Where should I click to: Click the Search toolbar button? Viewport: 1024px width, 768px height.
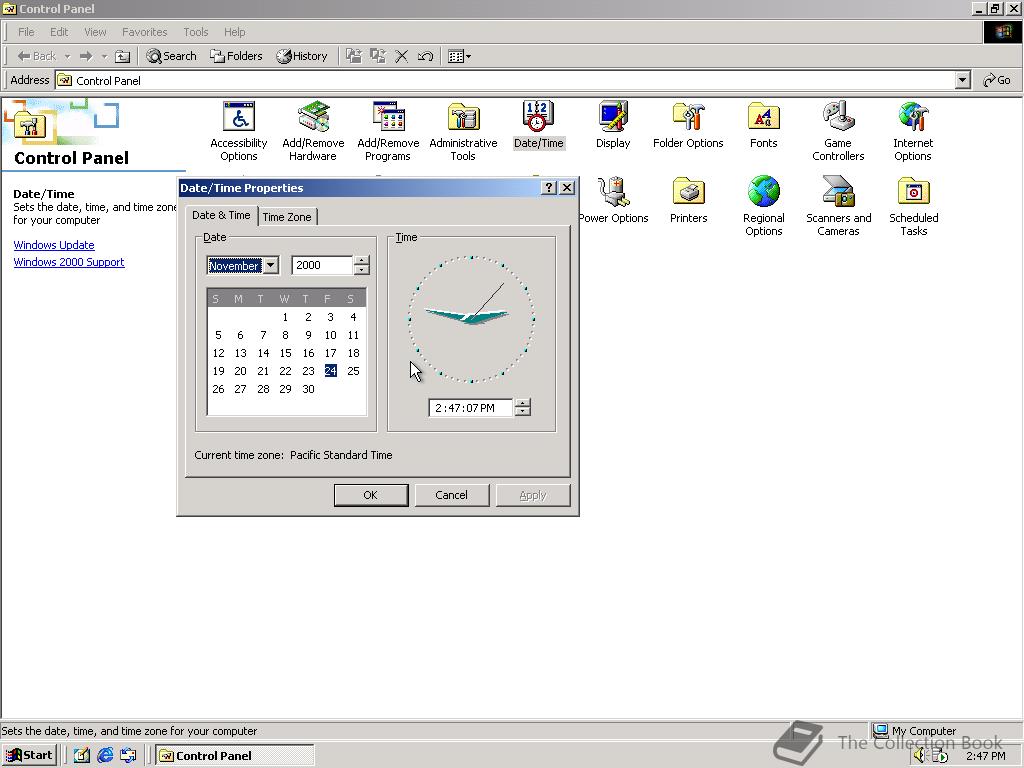coord(171,56)
